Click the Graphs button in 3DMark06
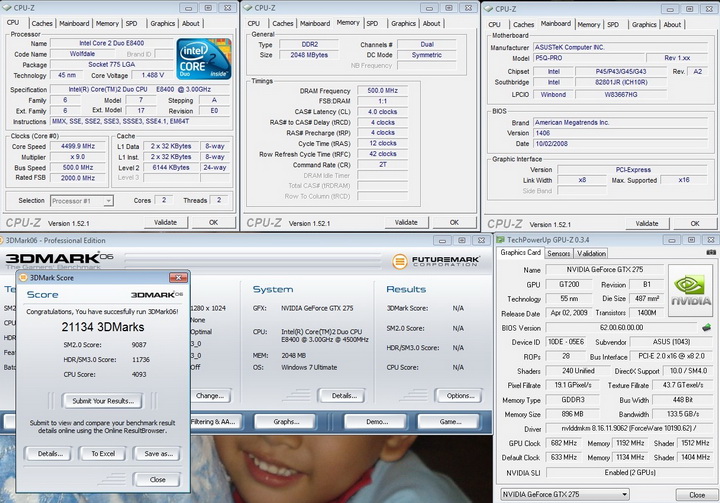The width and height of the screenshot is (720, 503). (287, 422)
